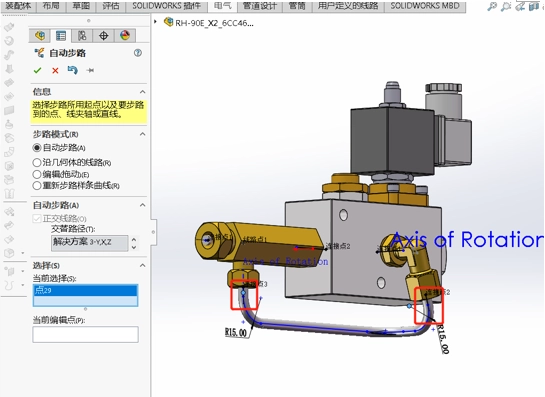Open the FeatureManager design tree tab

(x=40, y=35)
